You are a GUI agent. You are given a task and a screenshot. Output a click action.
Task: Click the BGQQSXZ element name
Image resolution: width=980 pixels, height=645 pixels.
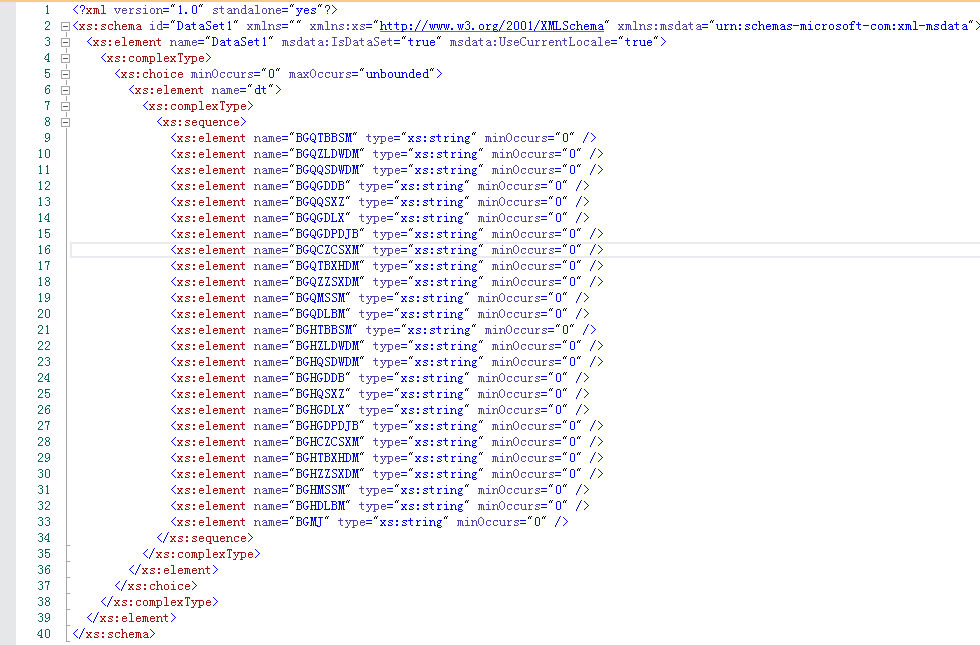pyautogui.click(x=320, y=202)
